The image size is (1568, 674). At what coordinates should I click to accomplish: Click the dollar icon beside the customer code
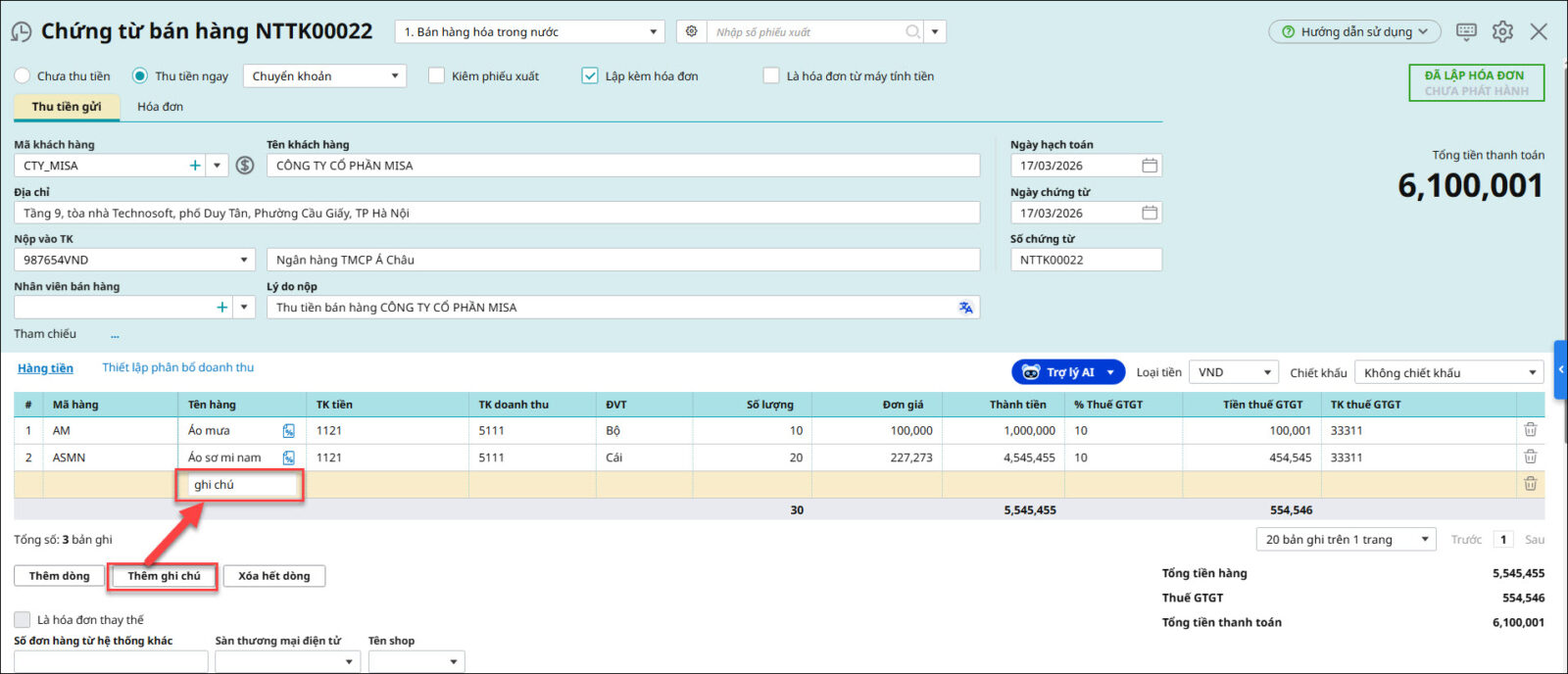(x=245, y=166)
